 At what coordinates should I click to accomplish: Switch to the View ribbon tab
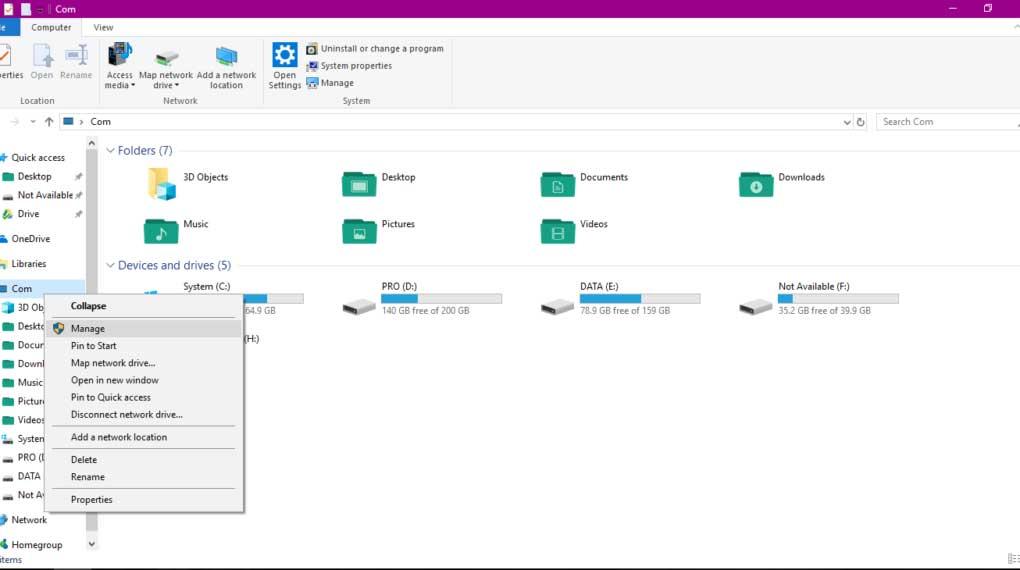[x=103, y=27]
